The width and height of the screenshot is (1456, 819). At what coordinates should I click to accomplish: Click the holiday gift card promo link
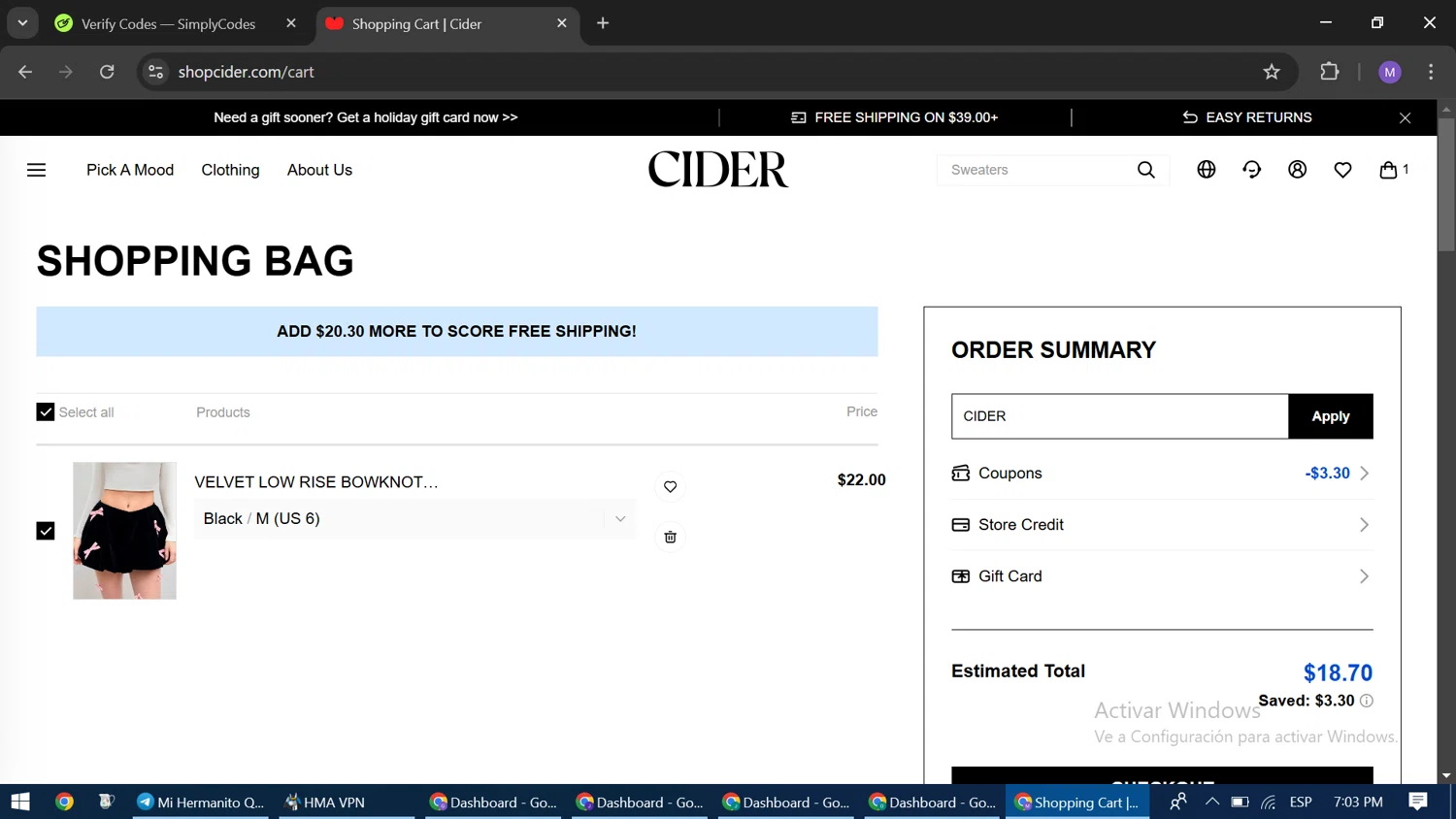[366, 117]
